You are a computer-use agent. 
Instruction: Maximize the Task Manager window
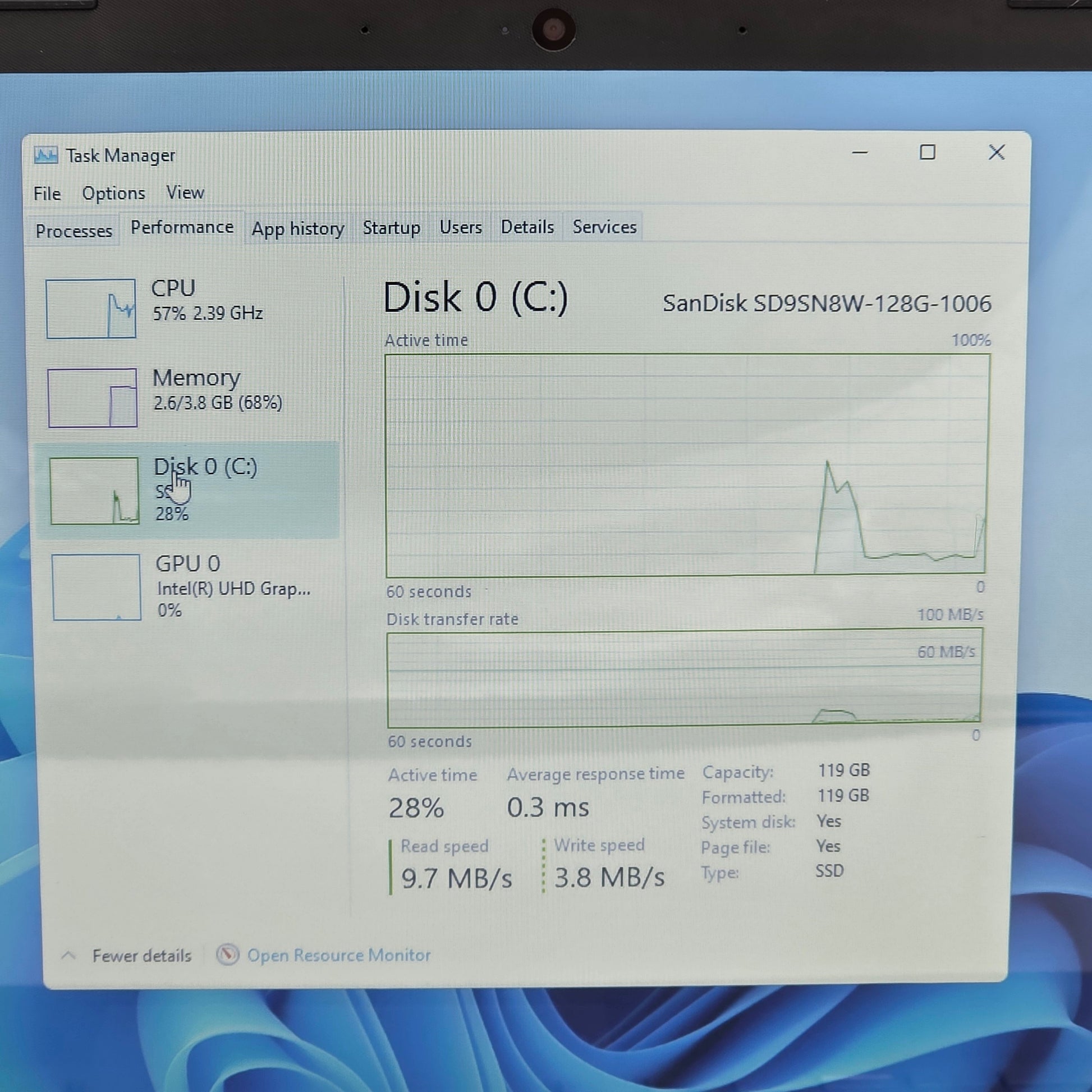927,153
